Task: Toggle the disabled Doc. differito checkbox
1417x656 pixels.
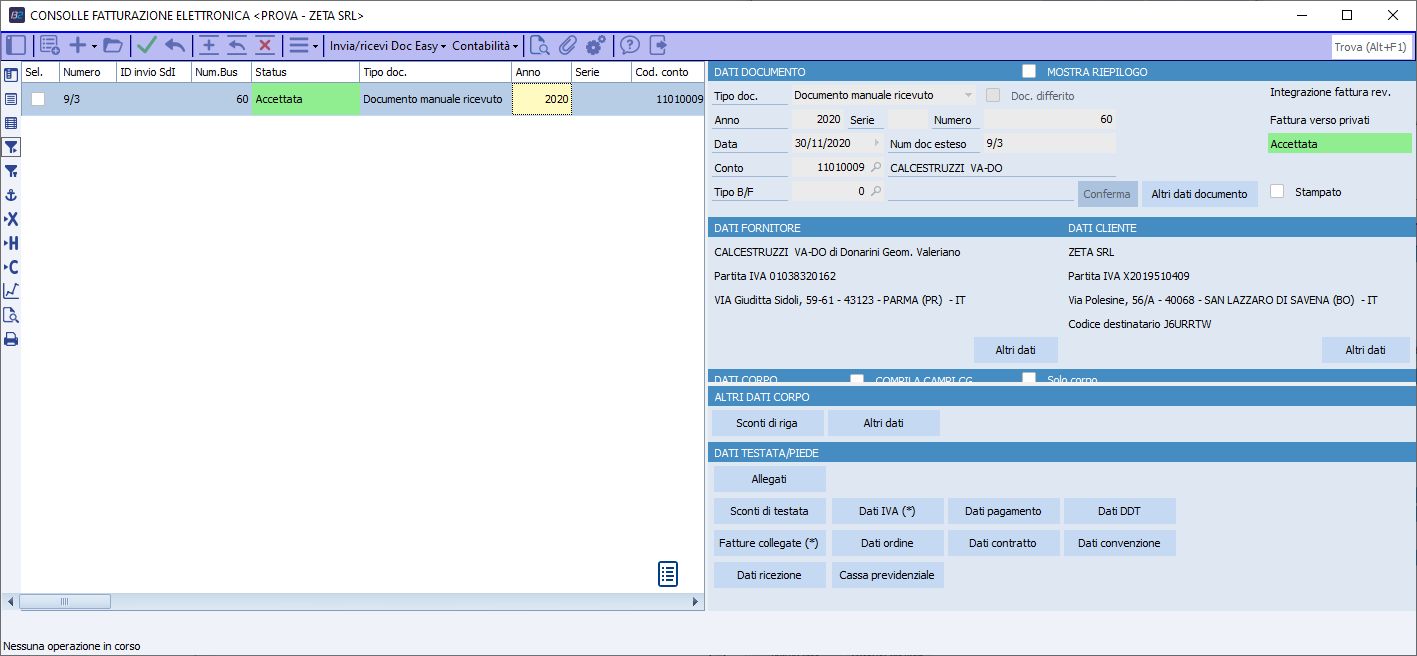Action: click(x=993, y=95)
